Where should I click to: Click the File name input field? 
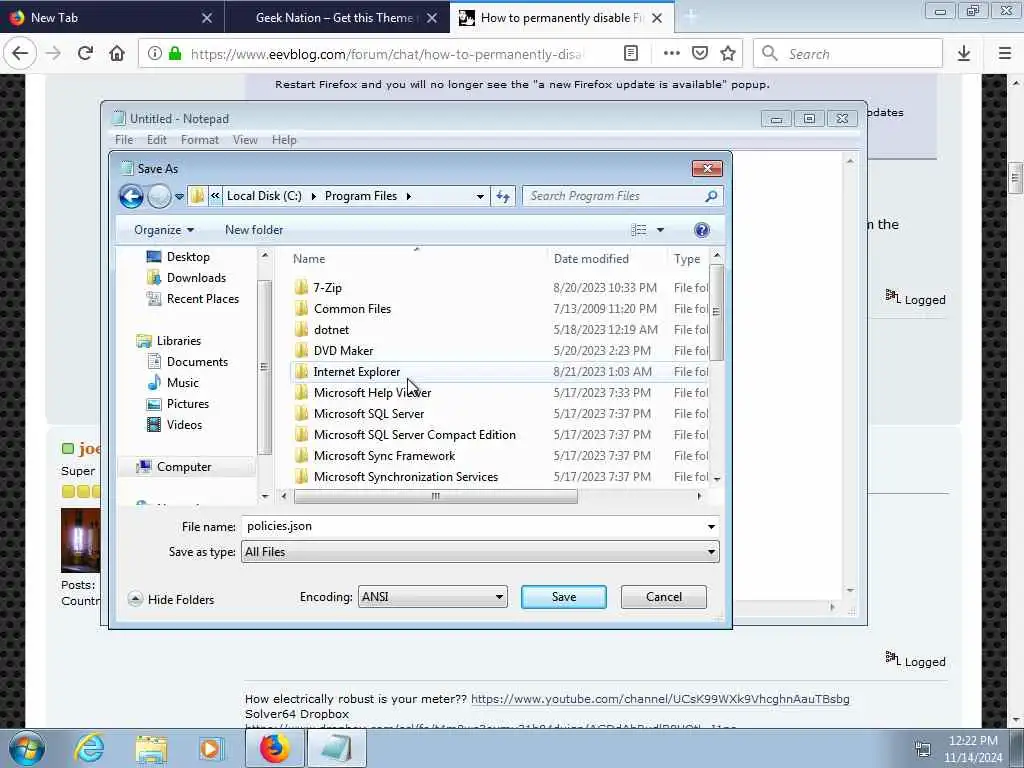(473, 526)
